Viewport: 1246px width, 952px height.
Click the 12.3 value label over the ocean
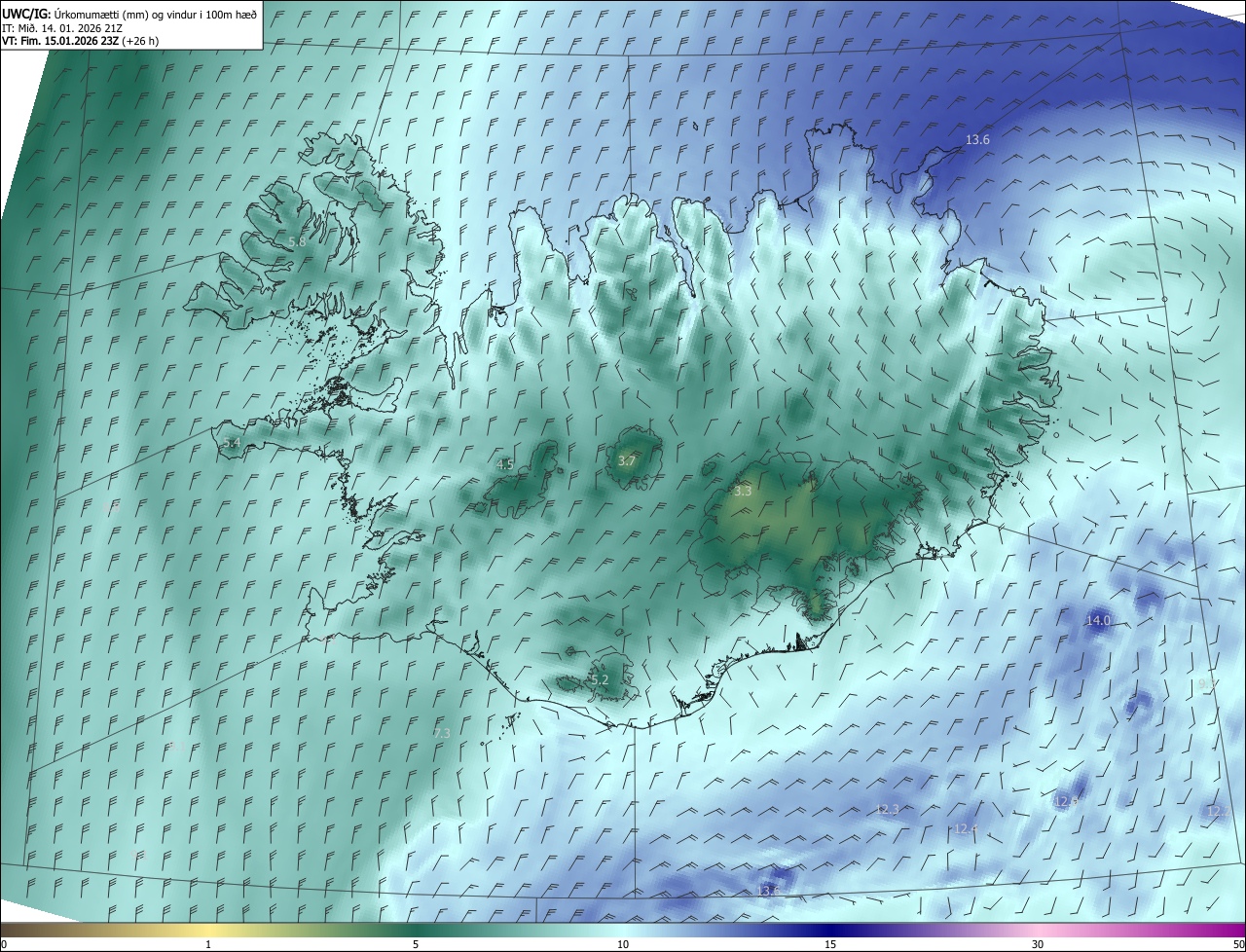(x=887, y=810)
